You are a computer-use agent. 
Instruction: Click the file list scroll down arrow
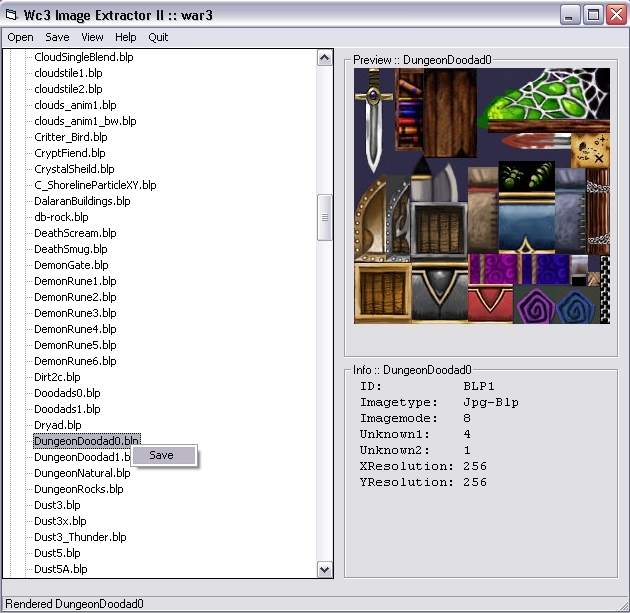point(325,569)
